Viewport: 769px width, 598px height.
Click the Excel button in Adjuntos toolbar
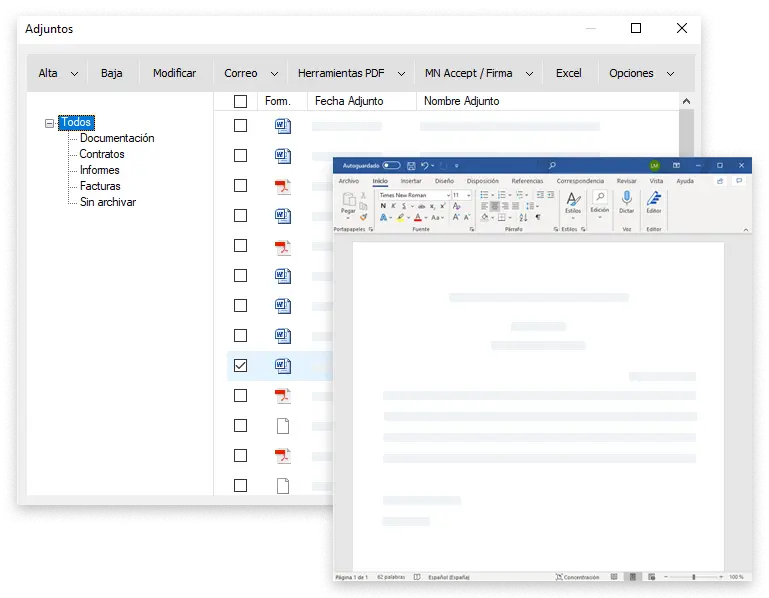point(568,73)
